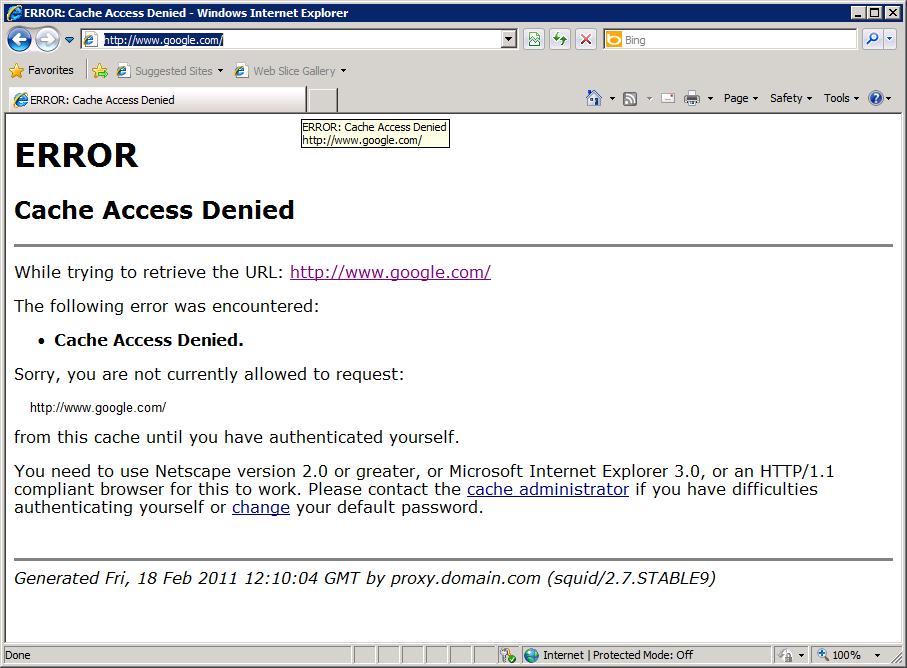
Task: Print the page using the printer icon
Action: click(692, 98)
